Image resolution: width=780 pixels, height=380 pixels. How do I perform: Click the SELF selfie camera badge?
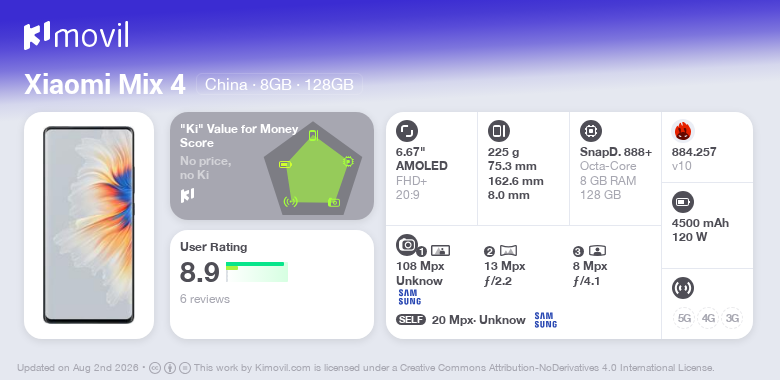[x=411, y=320]
